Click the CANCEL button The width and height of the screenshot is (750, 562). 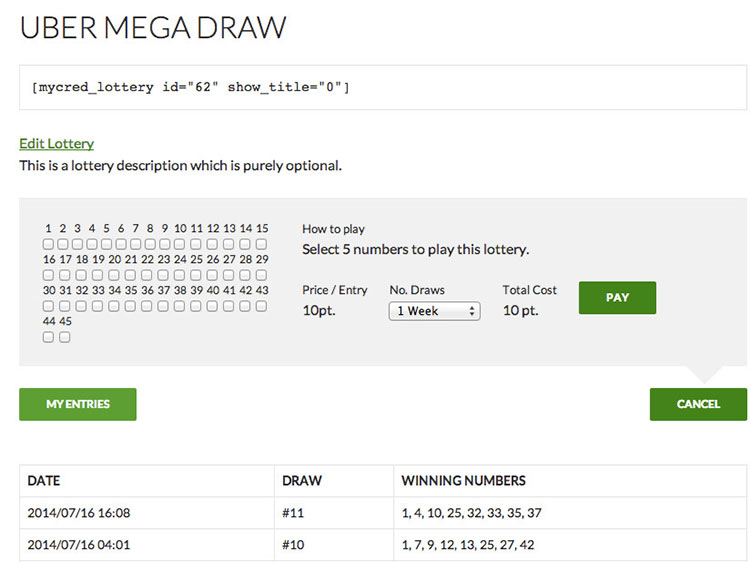698,404
